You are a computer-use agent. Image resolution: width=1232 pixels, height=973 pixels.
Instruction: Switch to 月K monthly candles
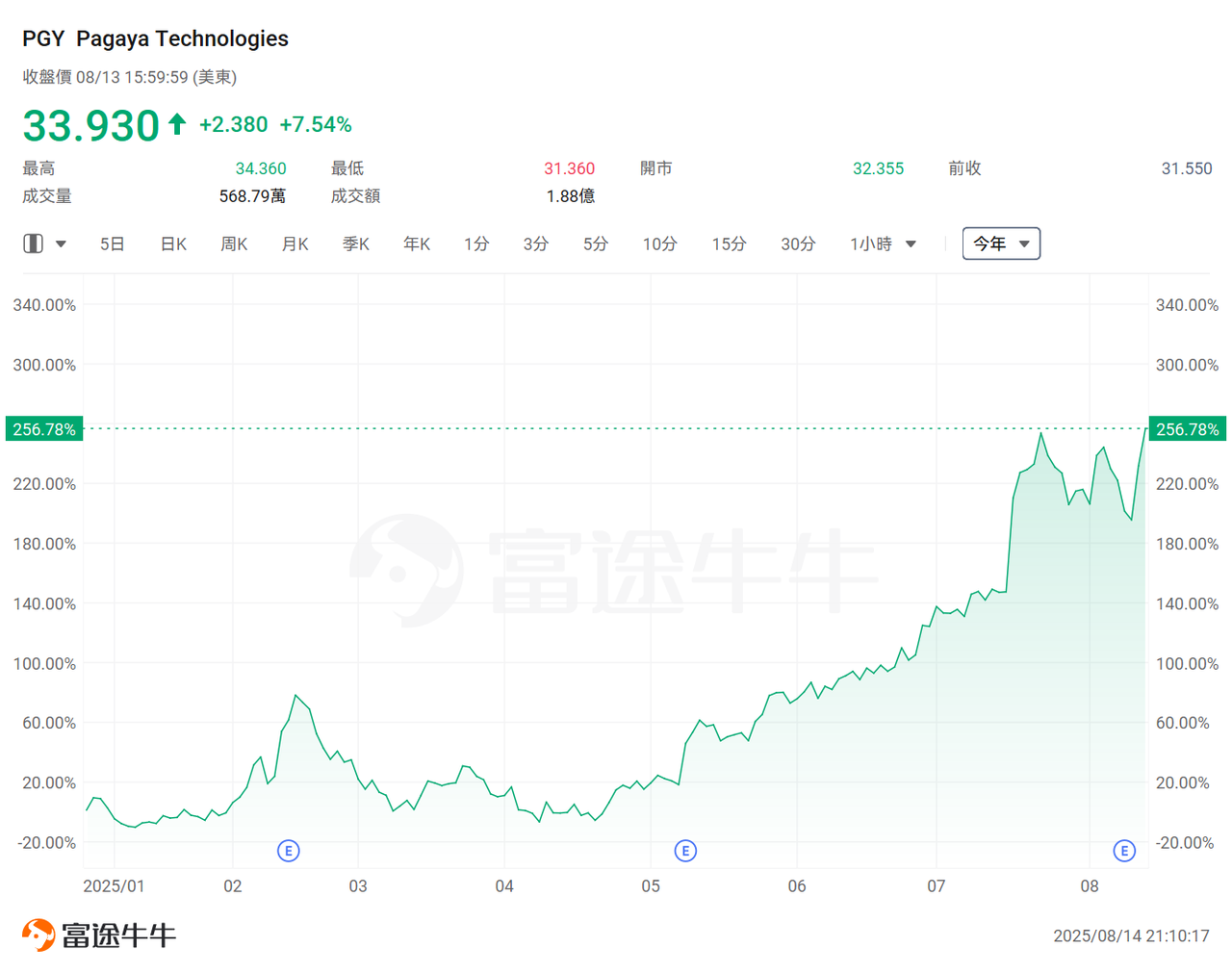pyautogui.click(x=295, y=243)
